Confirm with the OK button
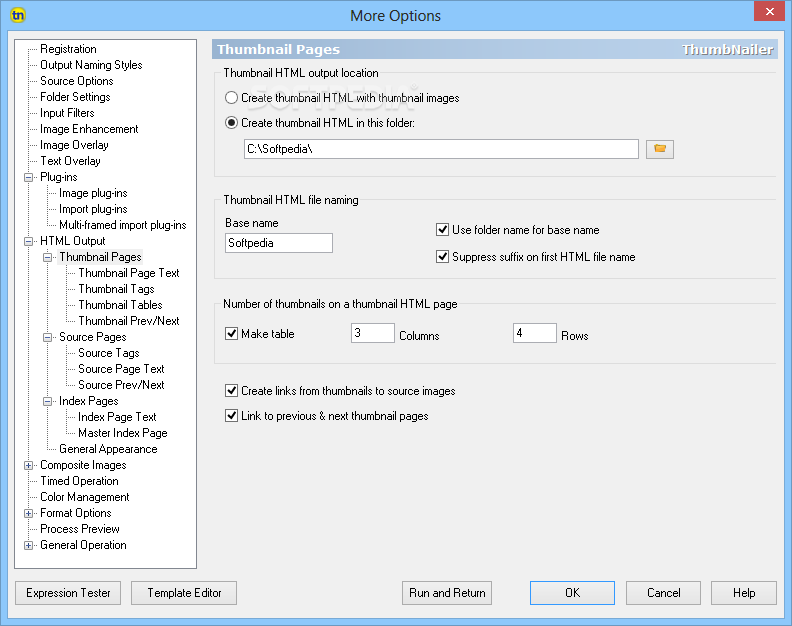Screen dimensions: 792x626 point(572,593)
